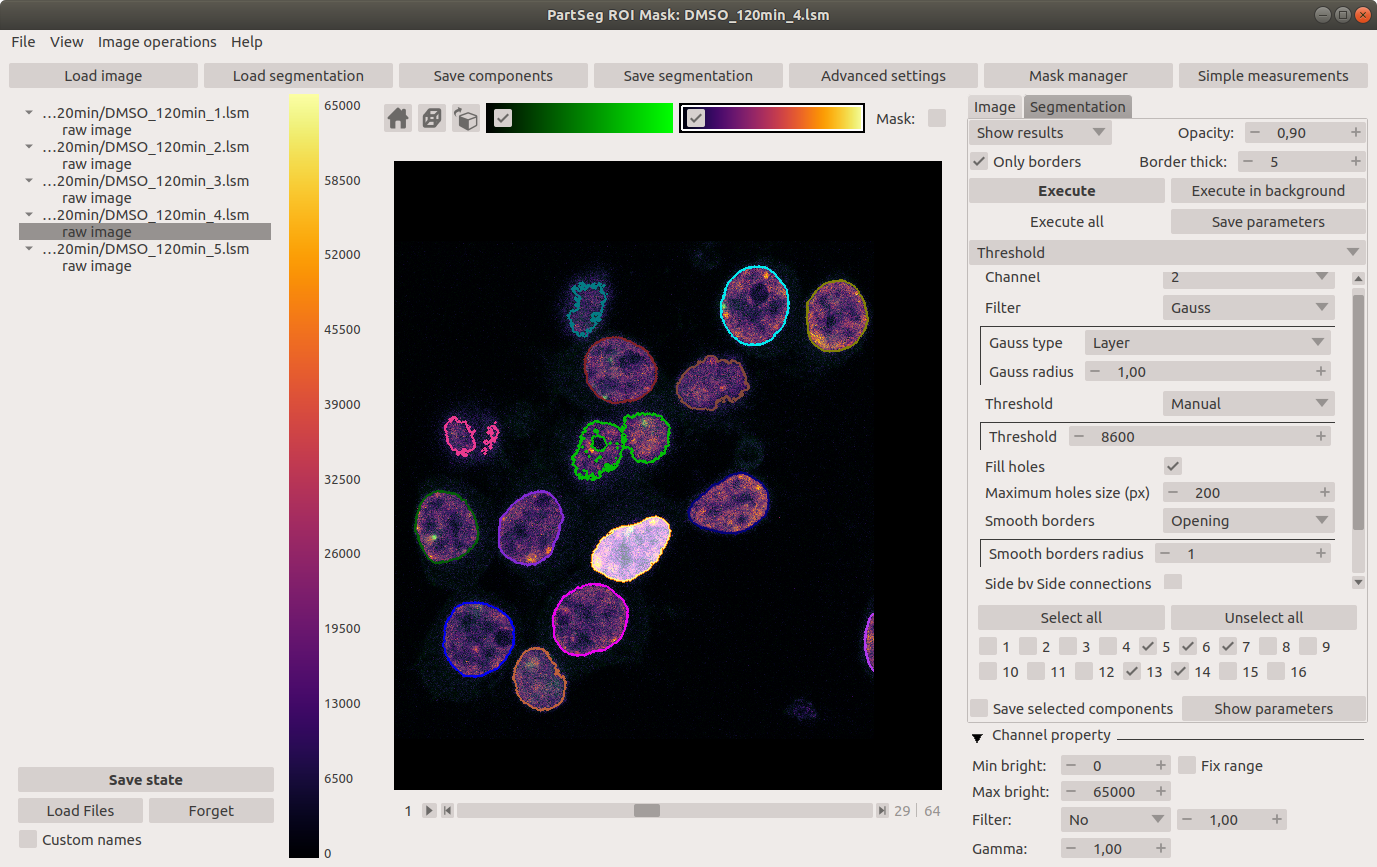Switch to the Segmentation tab
Viewport: 1377px width, 867px height.
coord(1078,107)
